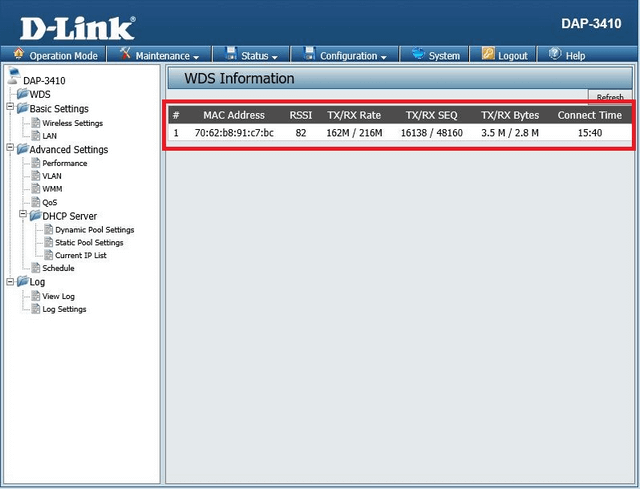Select Dynamic Pool Settings in the tree
The image size is (640, 489).
point(94,229)
